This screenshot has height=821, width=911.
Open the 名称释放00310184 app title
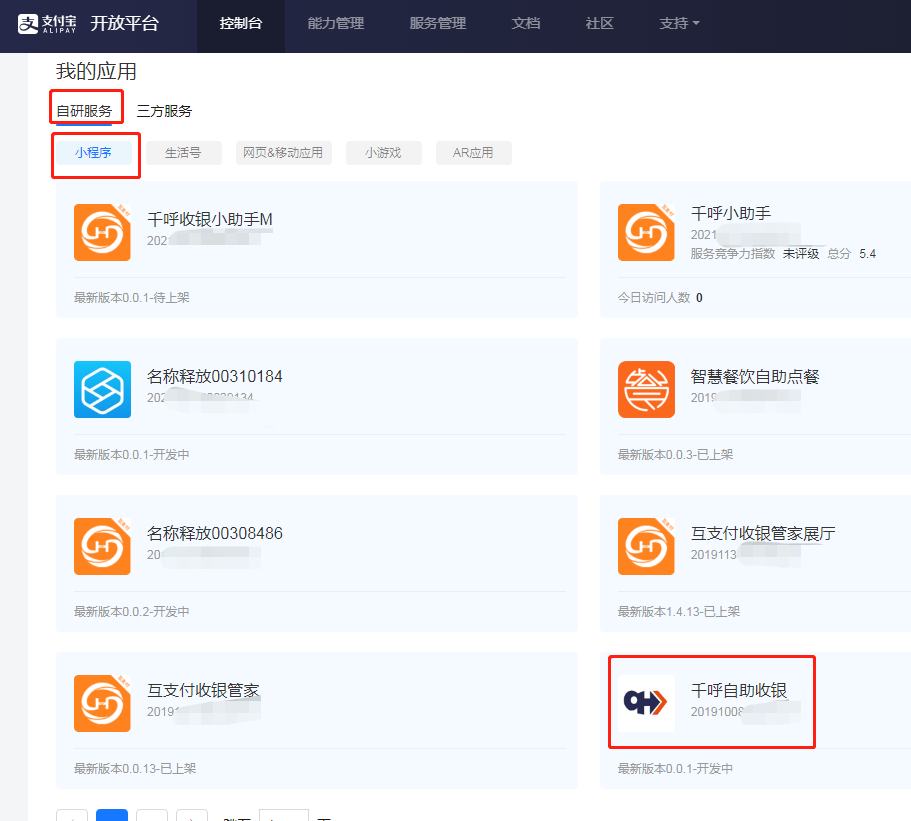214,377
